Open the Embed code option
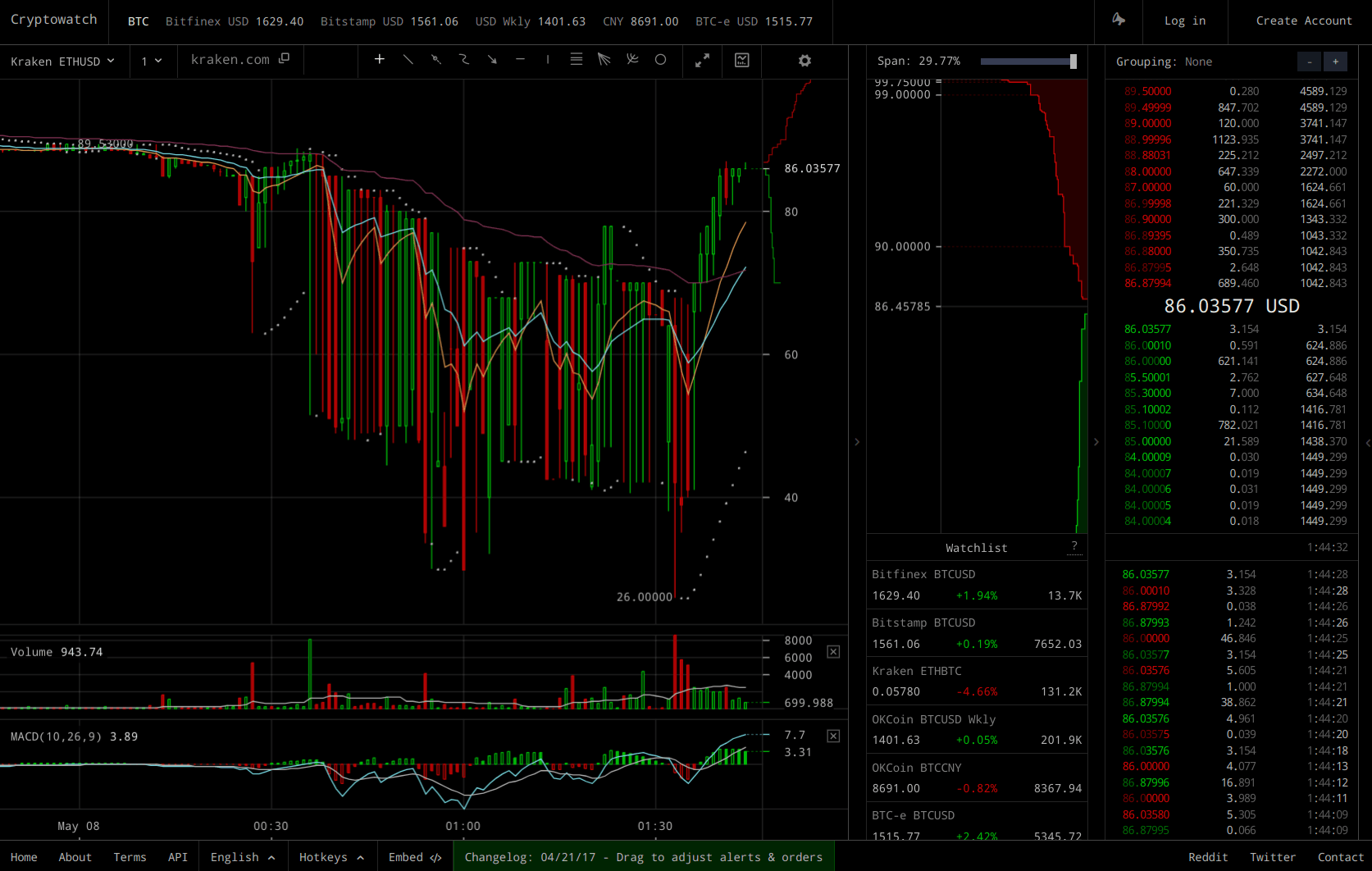Image resolution: width=1372 pixels, height=871 pixels. click(415, 857)
